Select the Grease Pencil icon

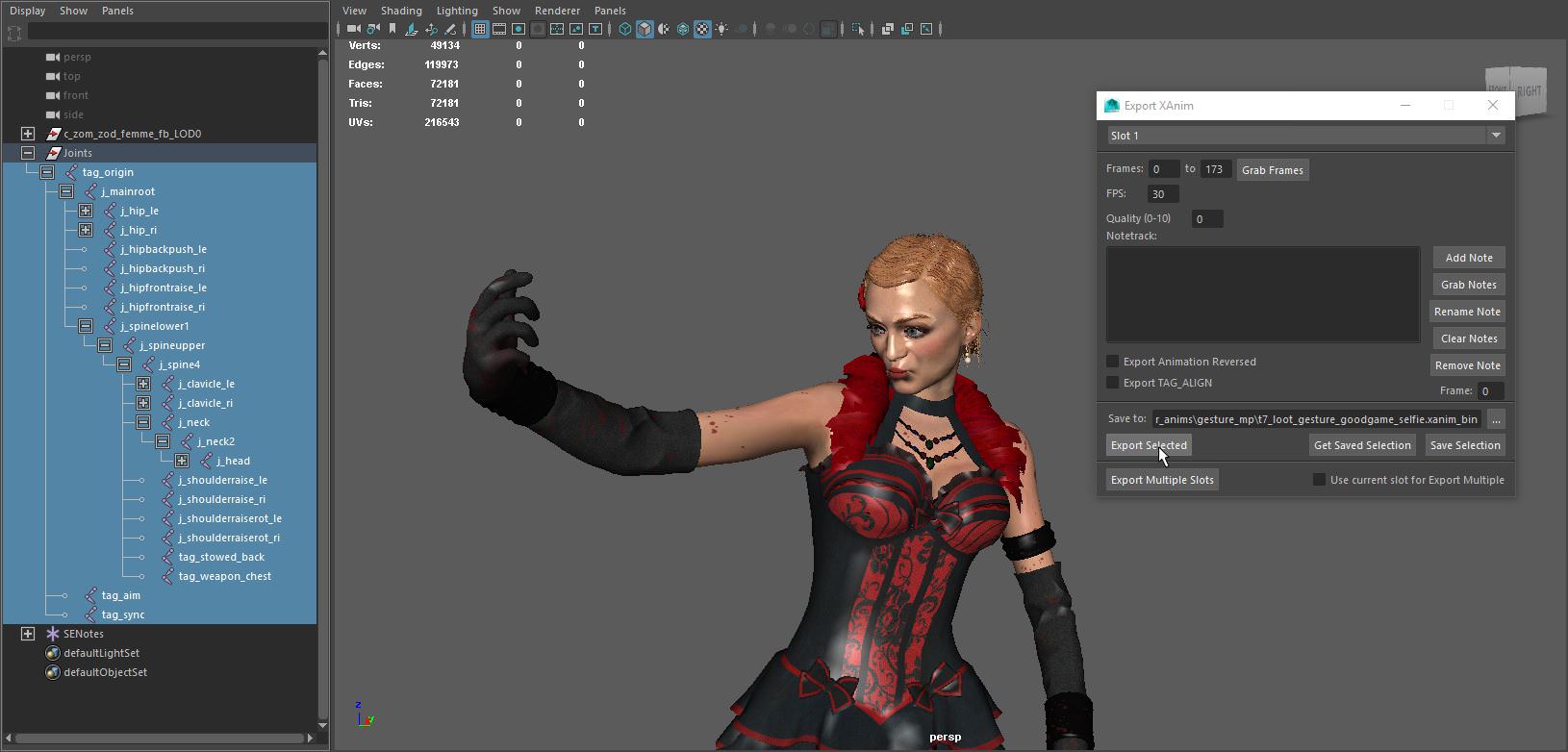coord(450,29)
